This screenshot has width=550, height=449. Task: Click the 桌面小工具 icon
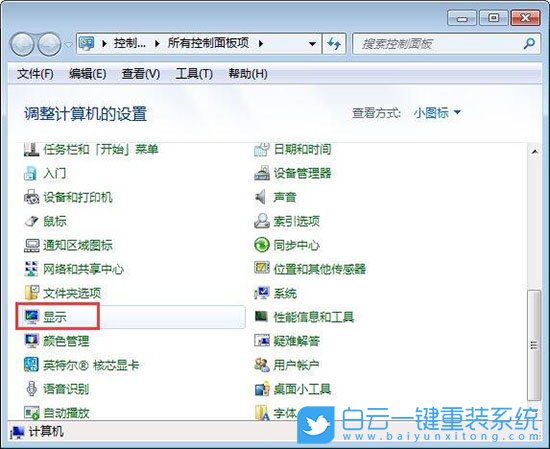262,389
